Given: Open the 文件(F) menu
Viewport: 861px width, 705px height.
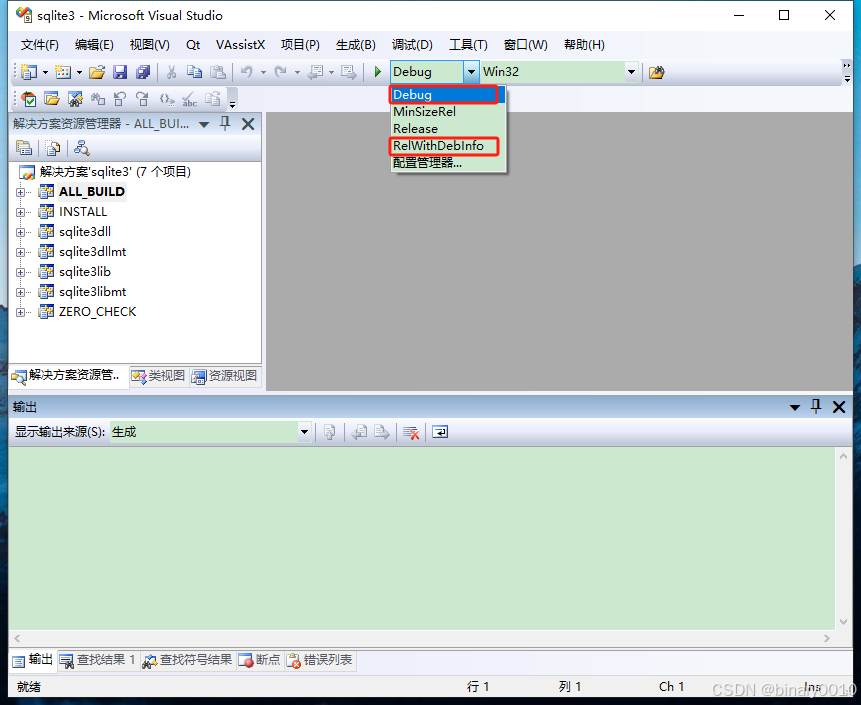Looking at the screenshot, I should coord(39,45).
